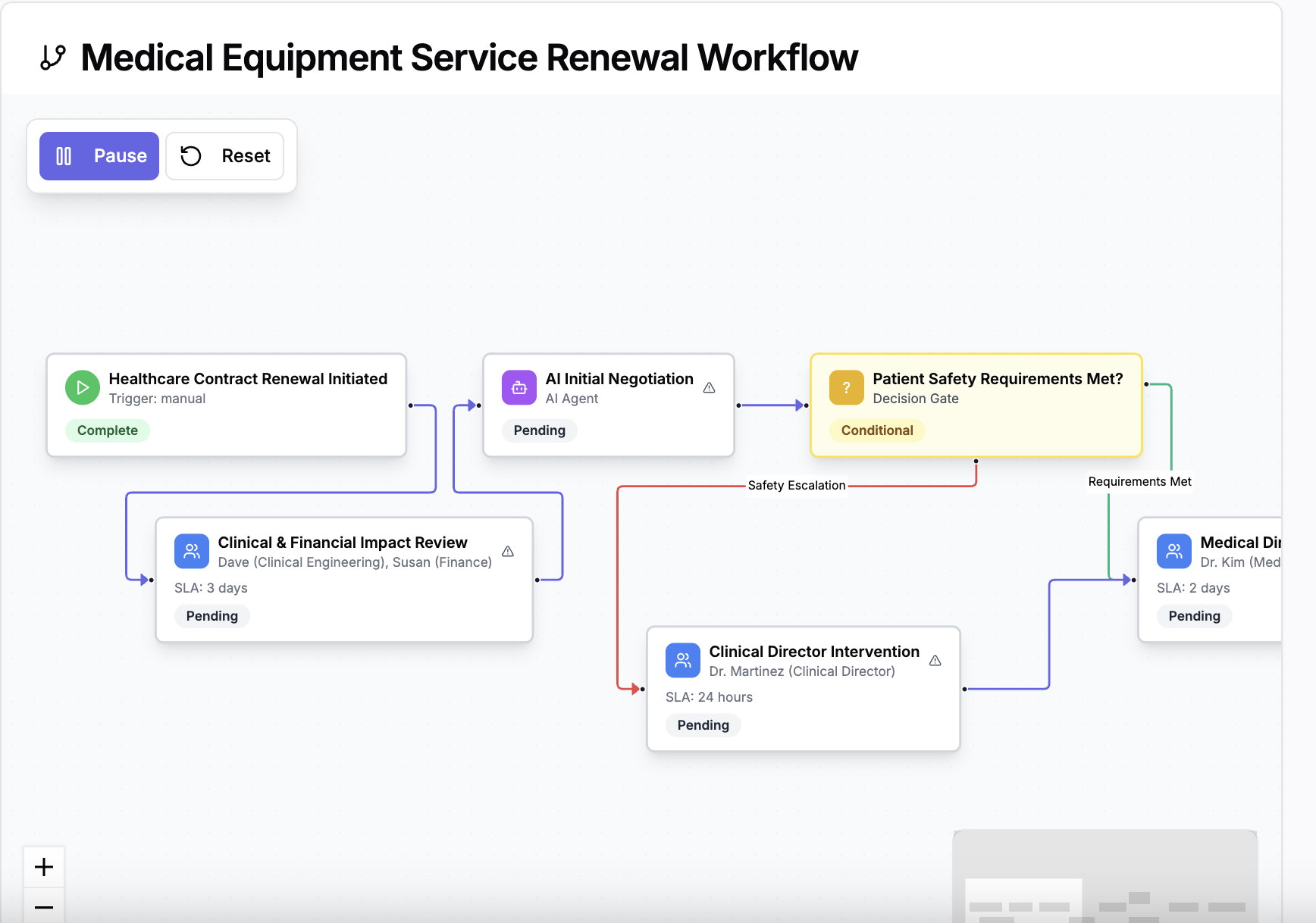The width and height of the screenshot is (1316, 923).
Task: Click the minimap overview panel
Action: 1104,879
